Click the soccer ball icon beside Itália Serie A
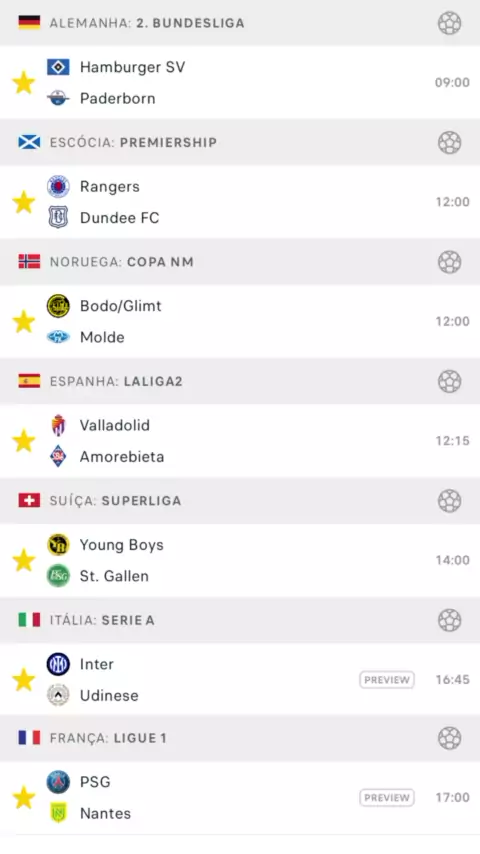Screen dimensions: 480x854 (449, 620)
